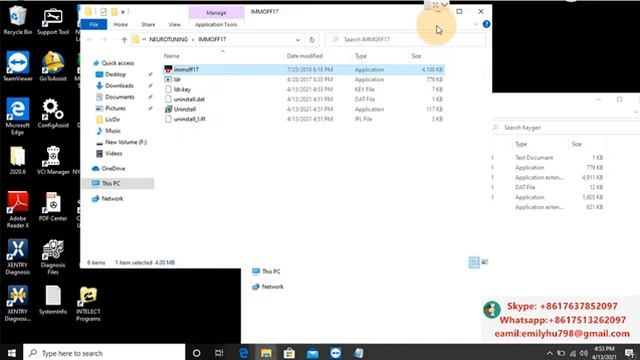The height and width of the screenshot is (360, 640).
Task: Select the uninstall_l.ifl file
Action: (304, 119)
